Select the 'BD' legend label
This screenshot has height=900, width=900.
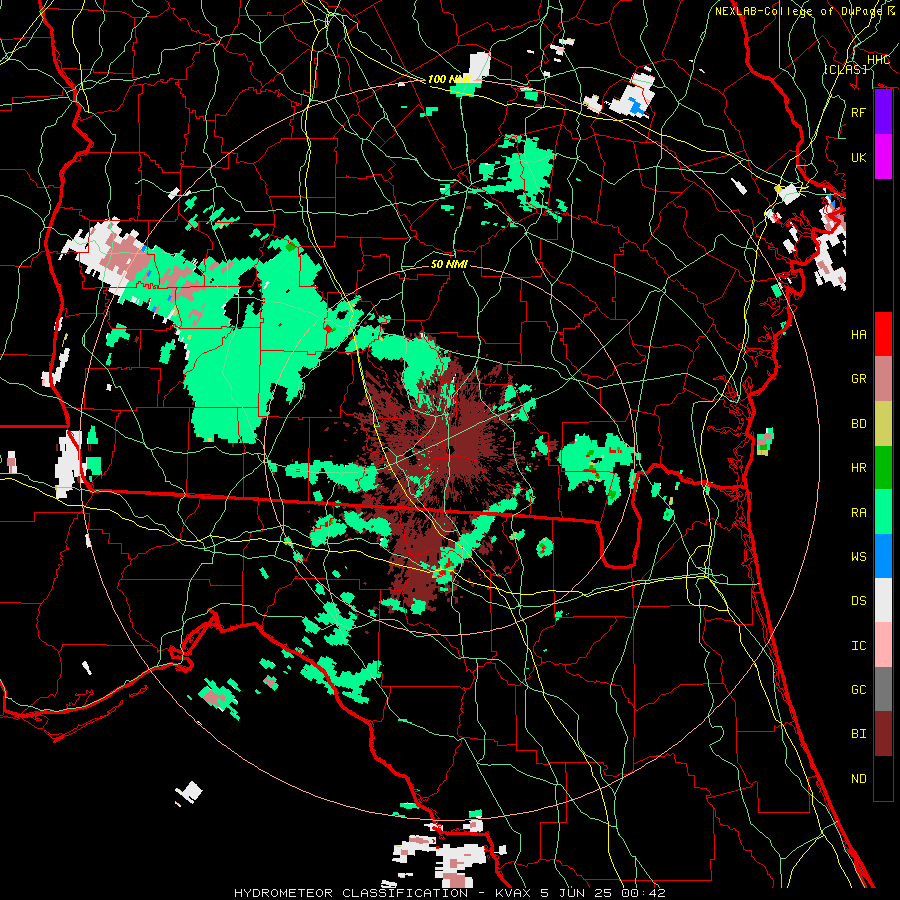[858, 424]
